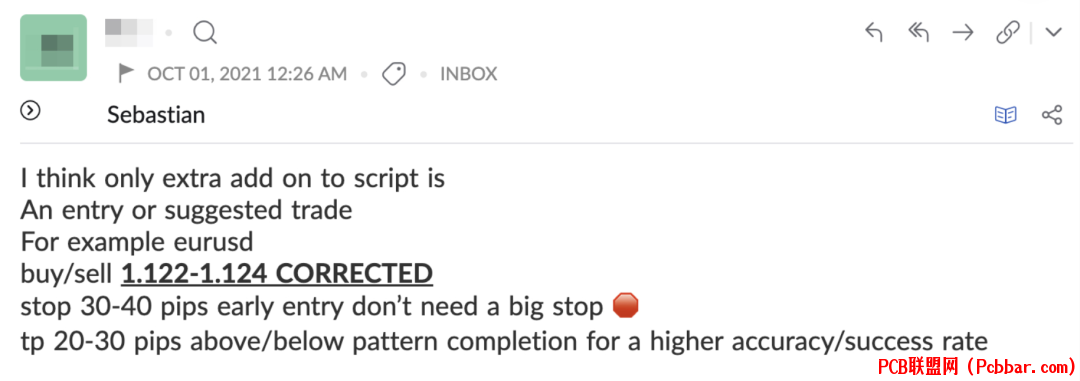This screenshot has width=1080, height=381.
Task: Click the reply arrow icon
Action: coord(873,32)
